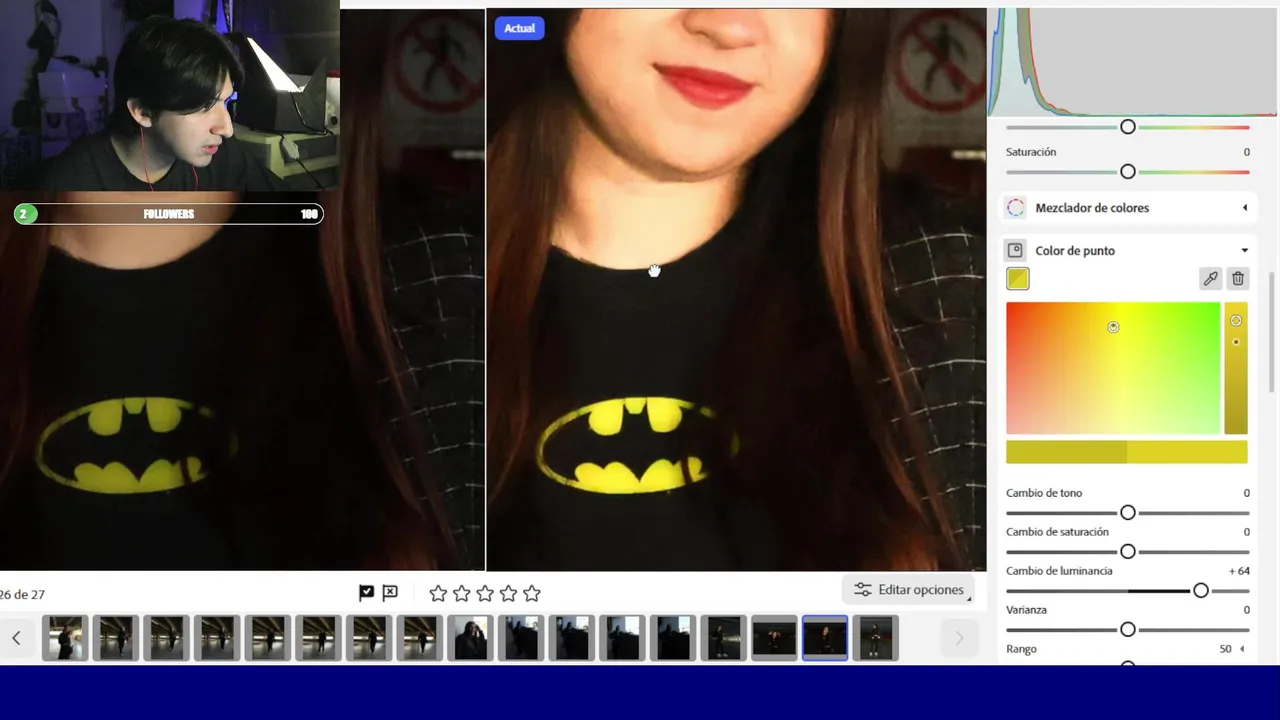
Task: Click the circular sample handle in color field
Action: point(1113,327)
